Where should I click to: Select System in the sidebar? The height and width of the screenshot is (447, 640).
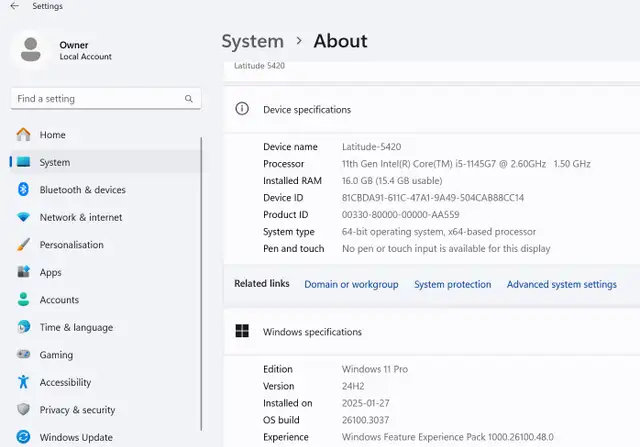tap(106, 162)
